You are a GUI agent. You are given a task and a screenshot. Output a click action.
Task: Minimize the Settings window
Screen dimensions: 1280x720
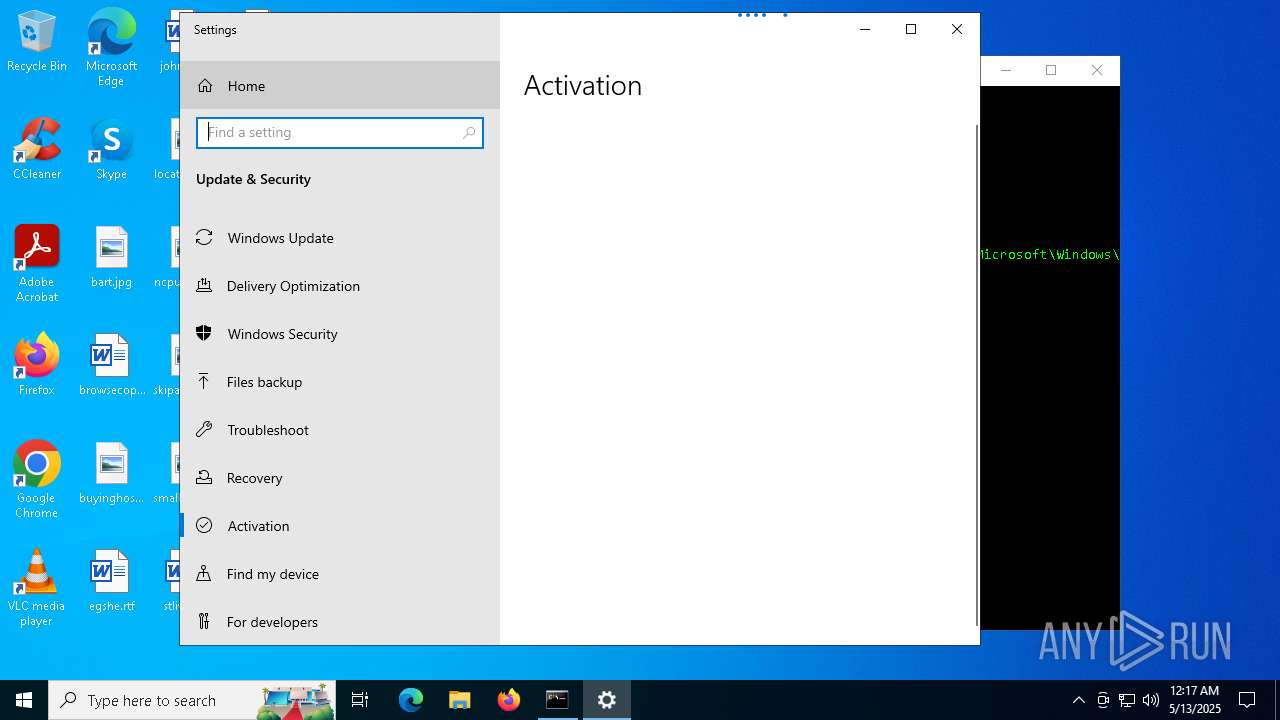click(x=865, y=30)
